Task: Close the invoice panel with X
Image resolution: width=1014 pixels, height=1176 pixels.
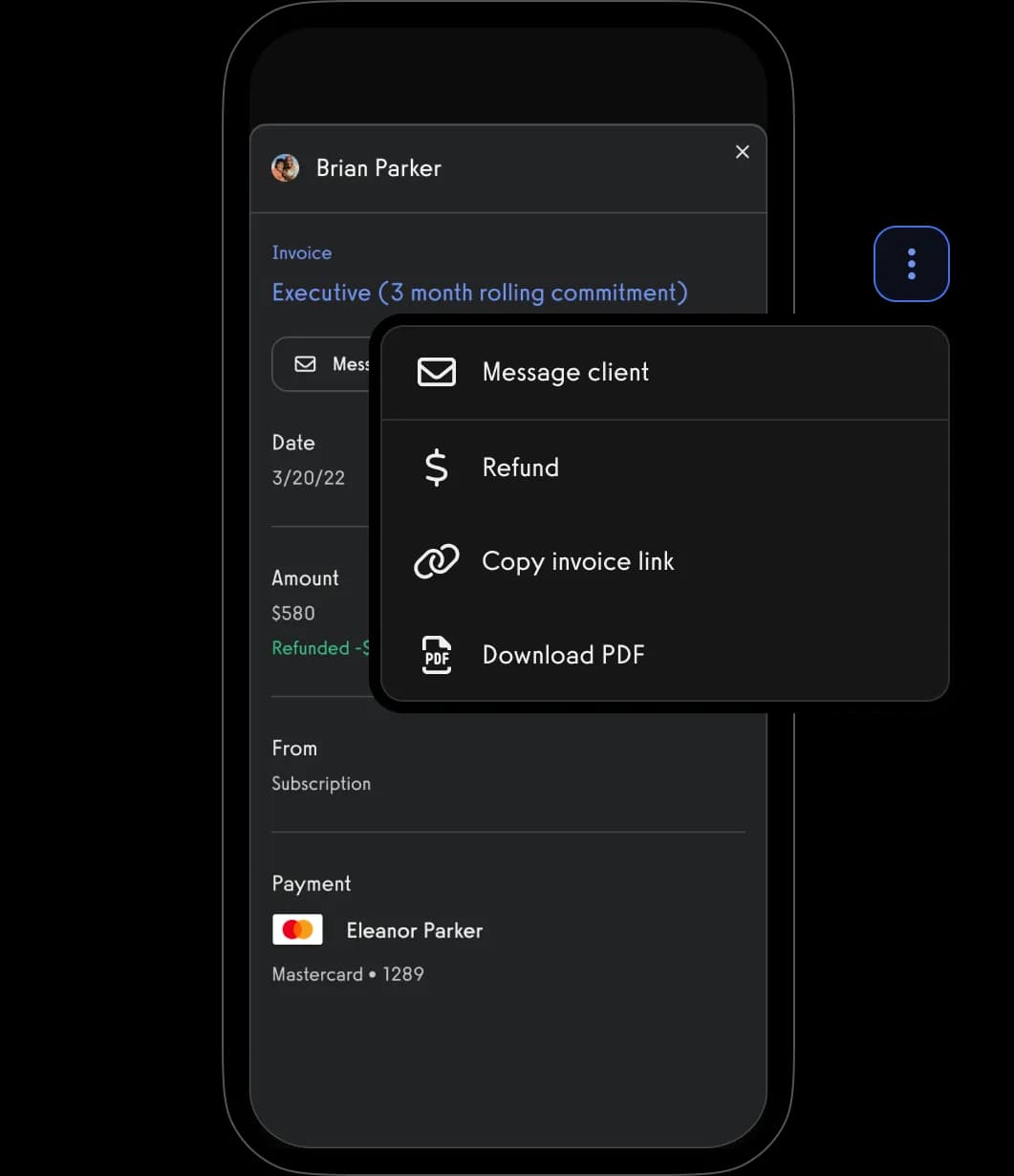Action: pos(742,152)
